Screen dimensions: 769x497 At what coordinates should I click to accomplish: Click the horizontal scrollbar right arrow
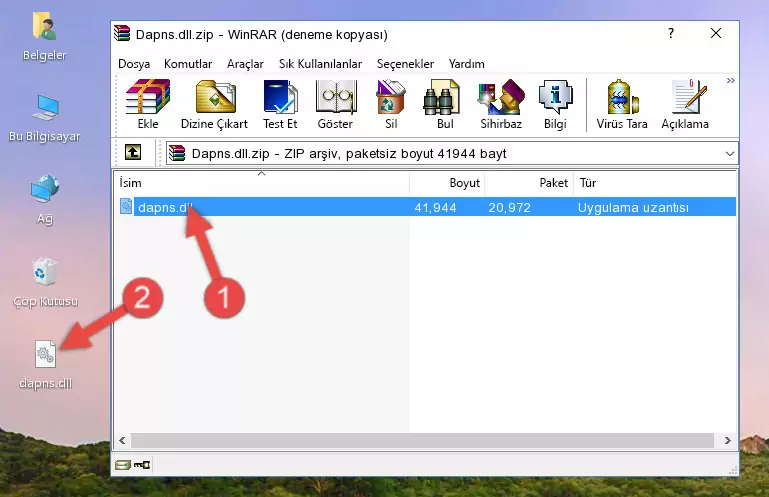(x=728, y=441)
